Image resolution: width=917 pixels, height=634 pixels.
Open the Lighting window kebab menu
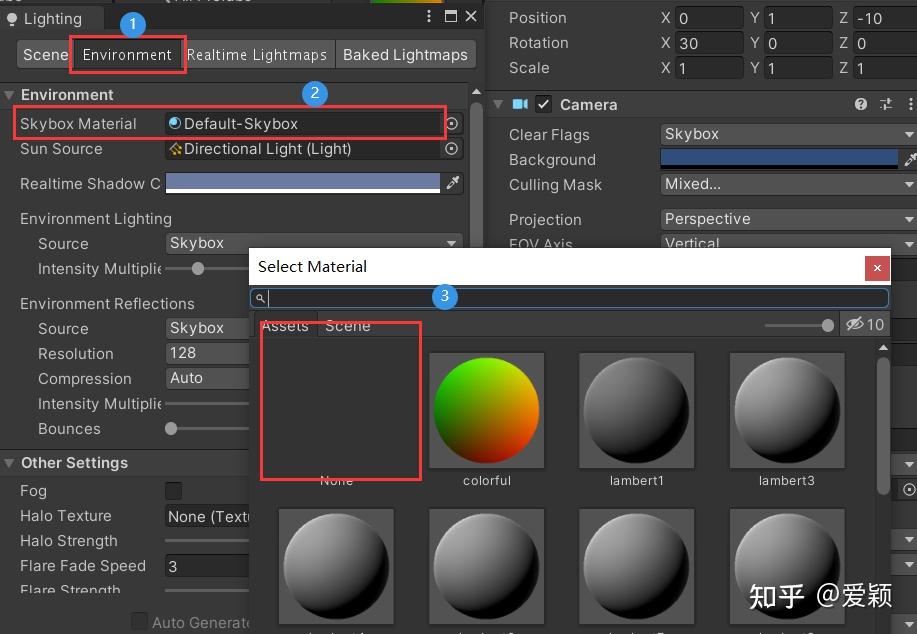tap(428, 16)
